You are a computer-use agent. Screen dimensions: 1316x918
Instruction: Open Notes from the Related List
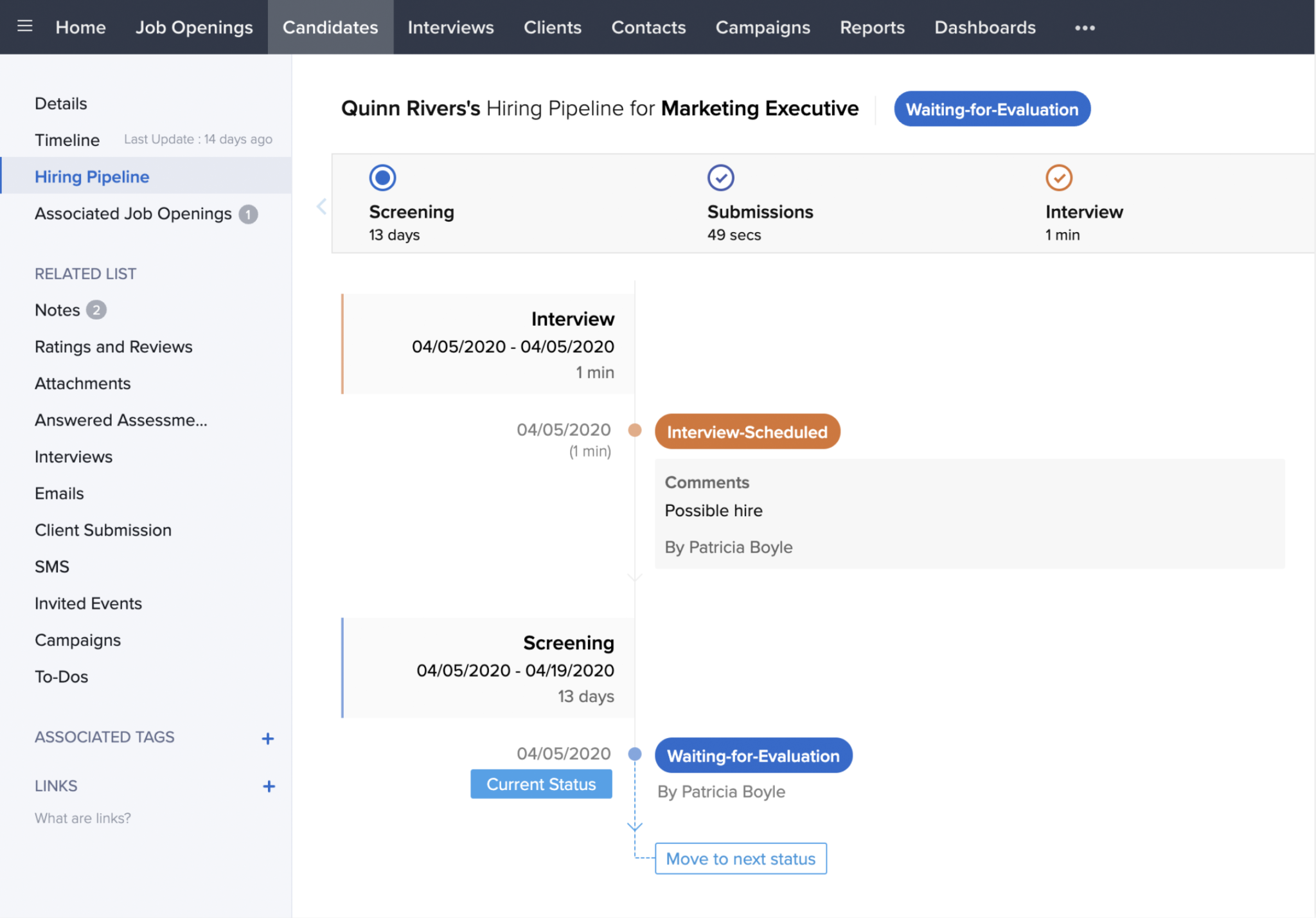point(57,309)
